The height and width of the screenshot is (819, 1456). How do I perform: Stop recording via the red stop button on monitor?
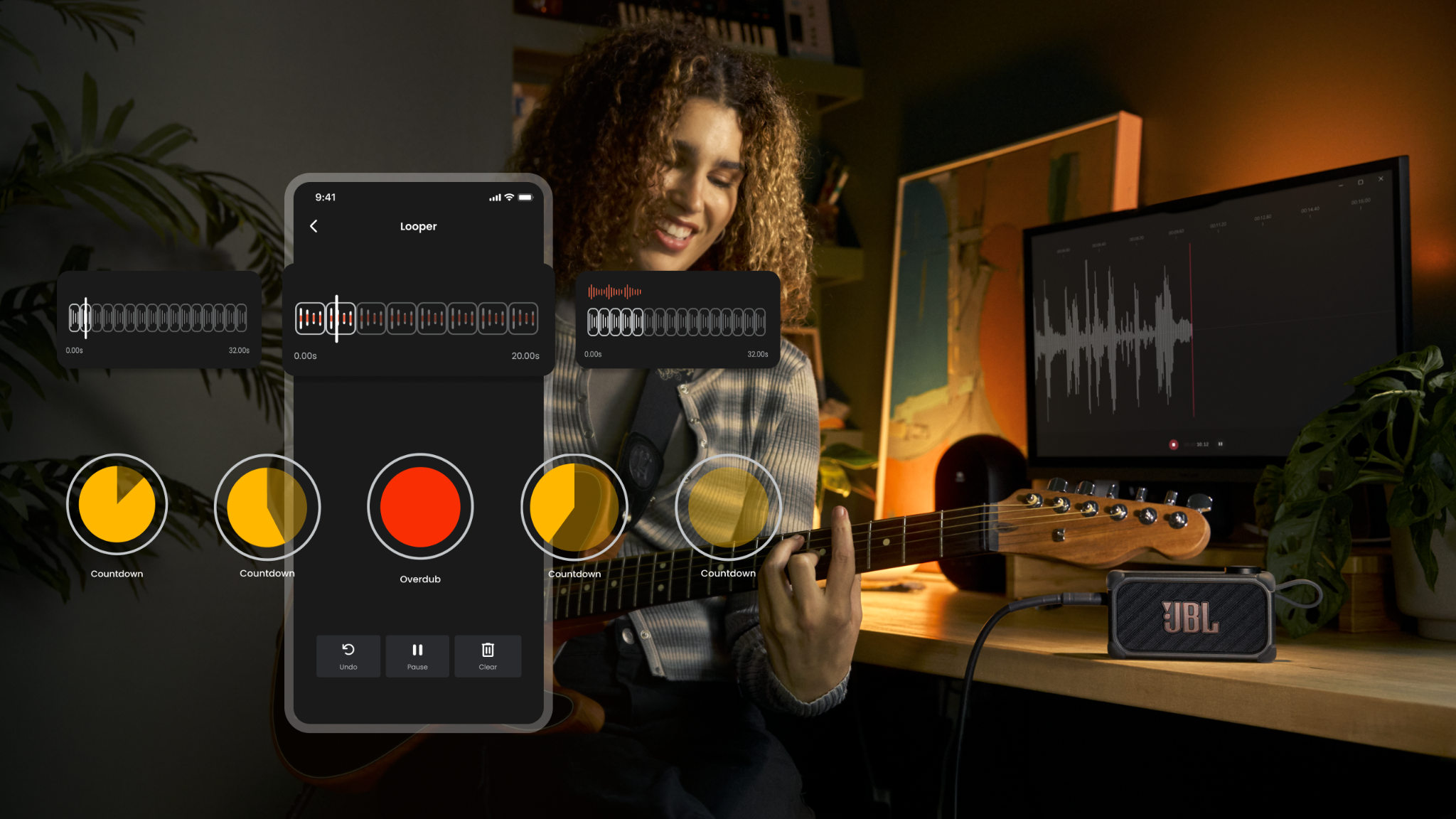[x=1174, y=444]
